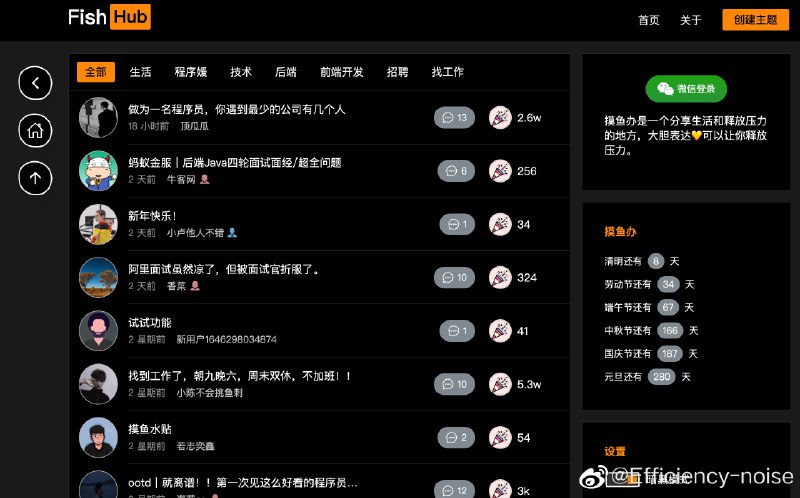Select the 全部 category tab

96,72
